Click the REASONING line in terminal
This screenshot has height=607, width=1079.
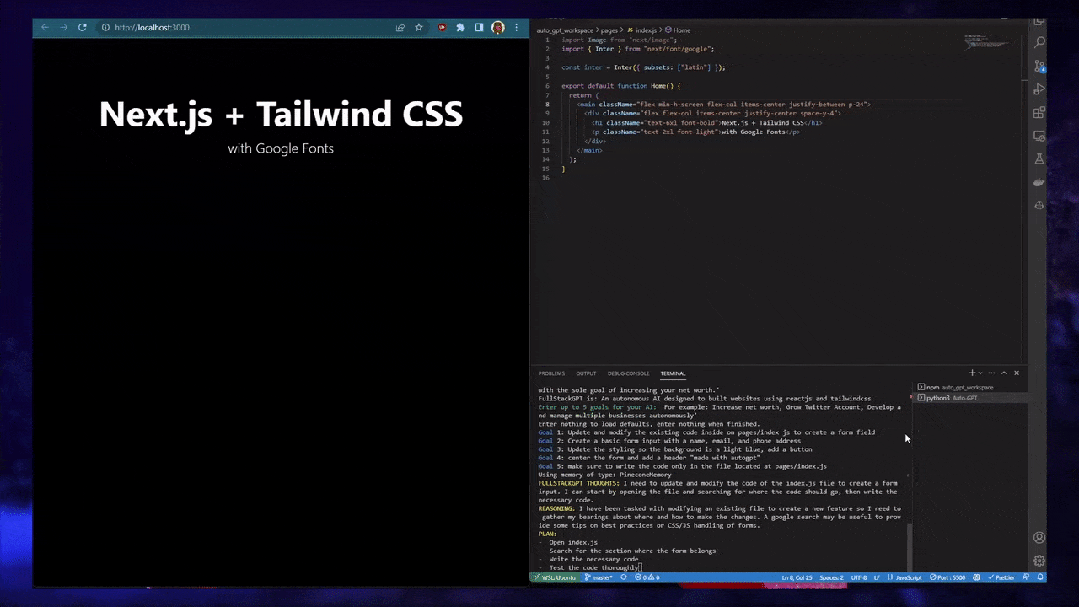click(x=720, y=517)
